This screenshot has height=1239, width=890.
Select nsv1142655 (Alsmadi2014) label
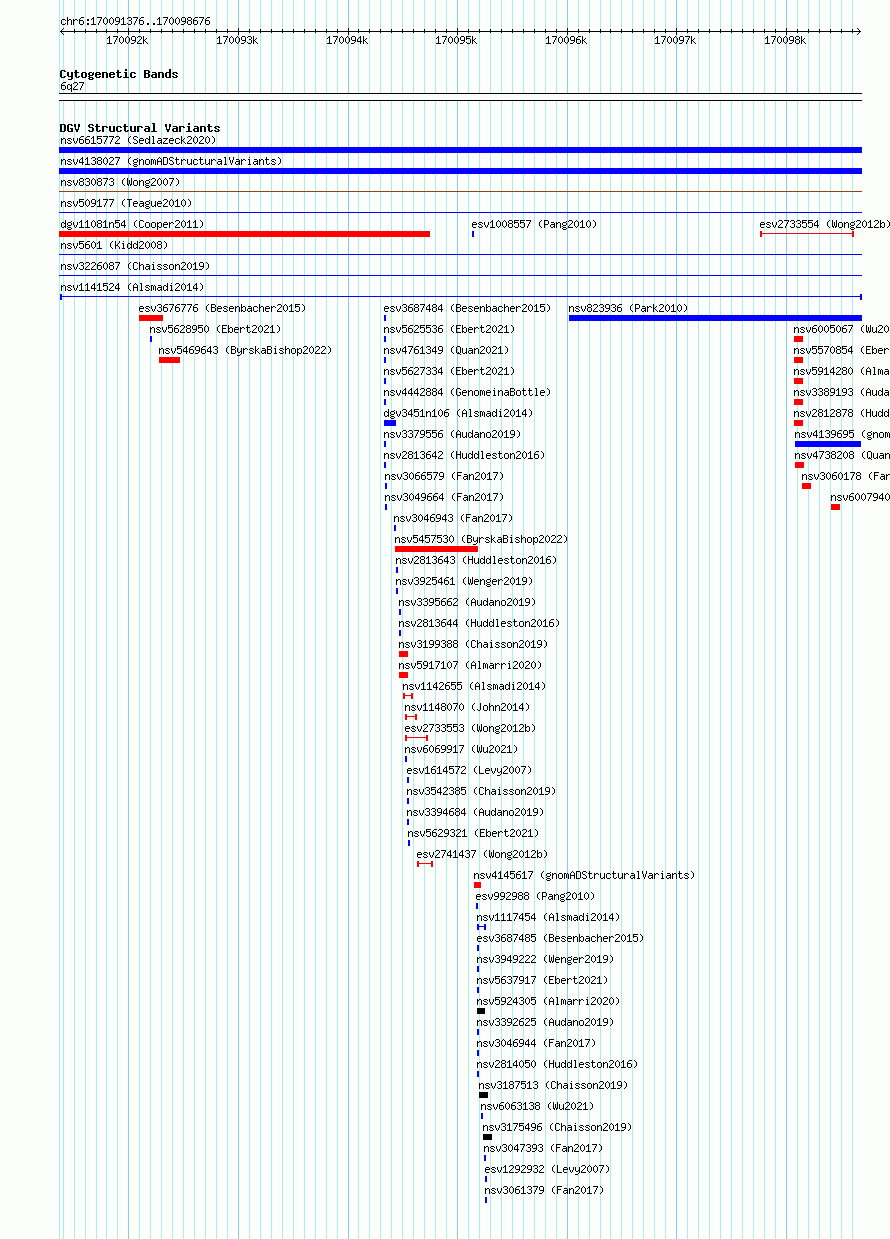coord(474,686)
